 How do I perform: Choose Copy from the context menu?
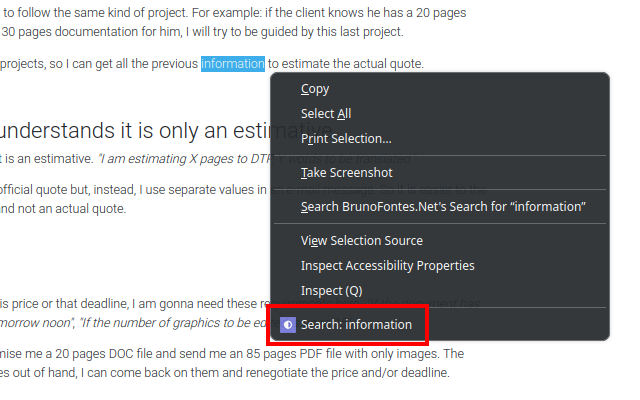[x=440, y=89]
